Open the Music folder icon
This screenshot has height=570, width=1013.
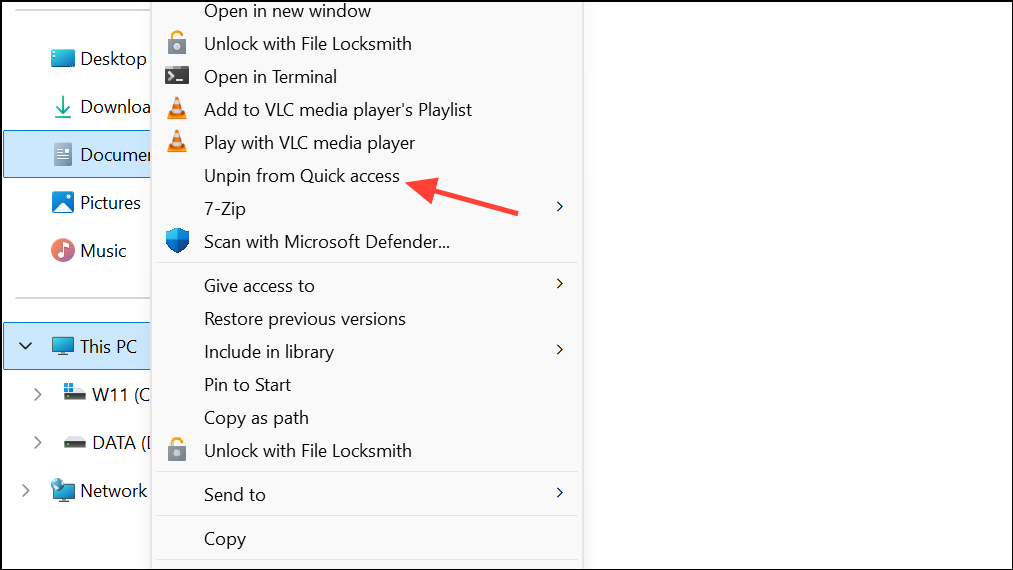pos(63,250)
